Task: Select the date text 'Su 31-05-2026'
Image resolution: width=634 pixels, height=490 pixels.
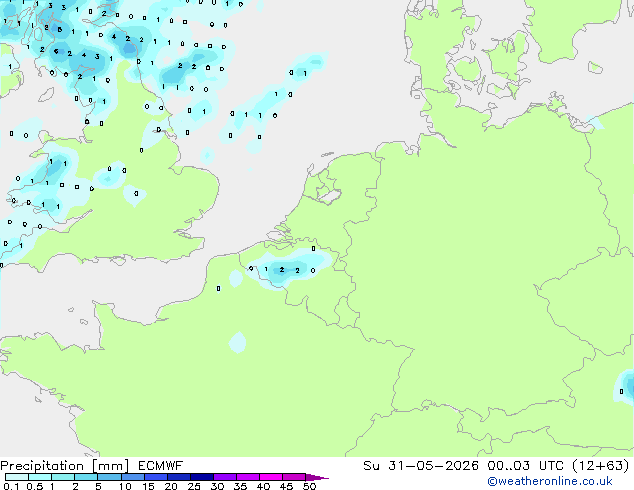Action: point(421,466)
